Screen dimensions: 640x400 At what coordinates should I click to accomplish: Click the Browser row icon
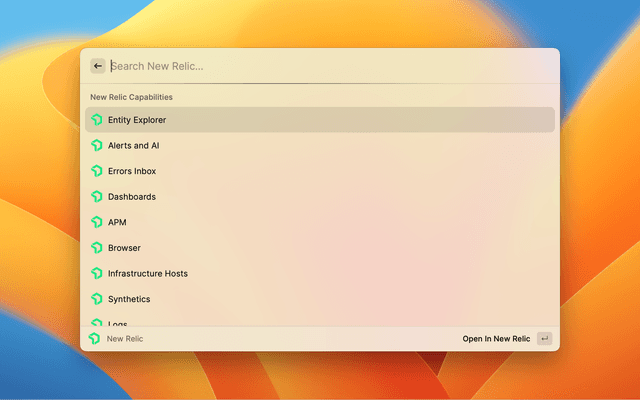click(97, 248)
